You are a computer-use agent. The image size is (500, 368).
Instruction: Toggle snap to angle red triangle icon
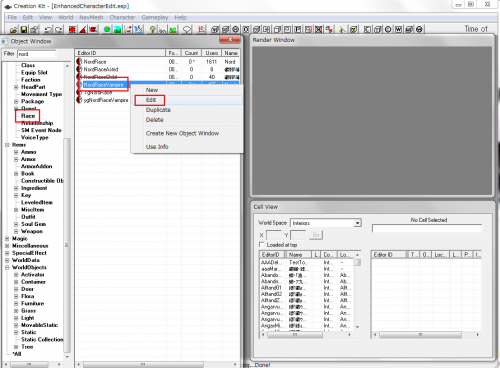[x=82, y=30]
